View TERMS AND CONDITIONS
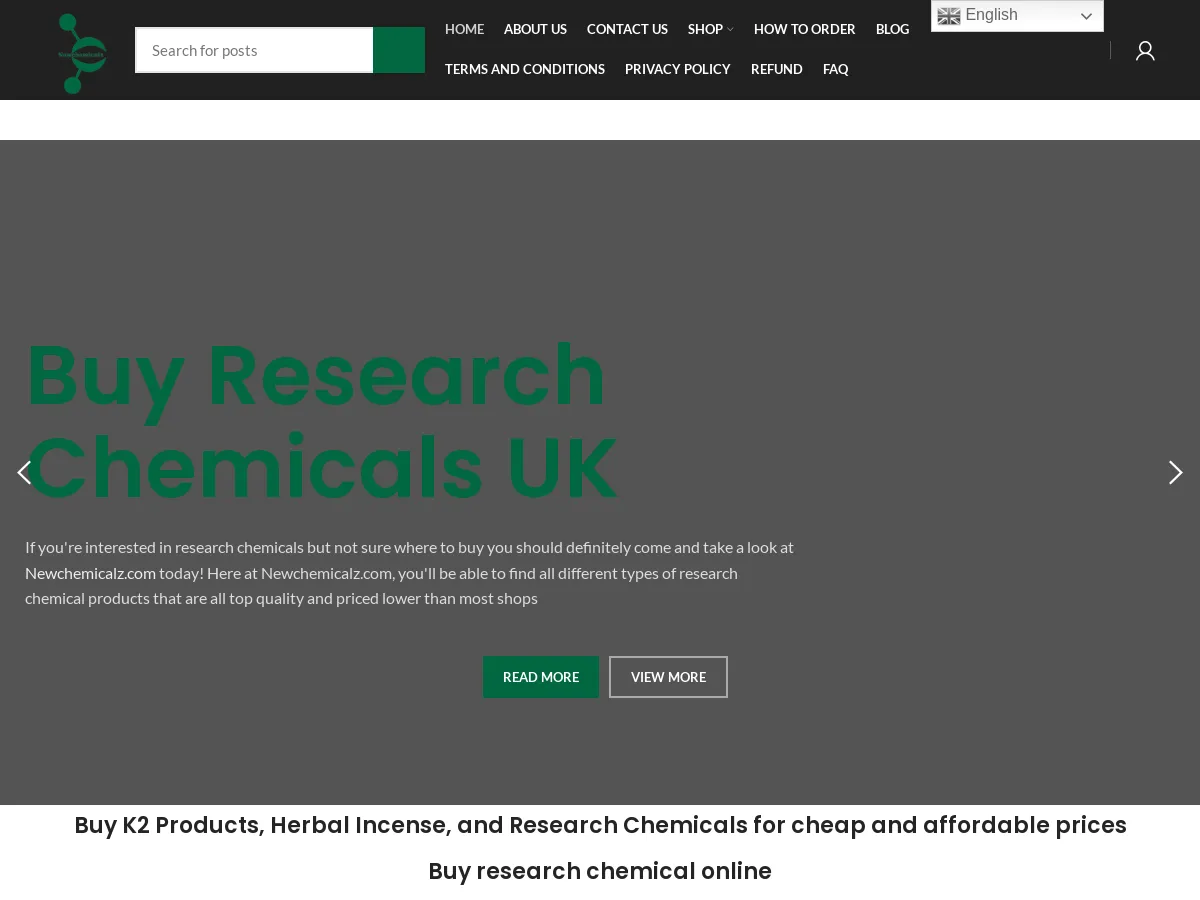This screenshot has width=1200, height=900. click(x=525, y=69)
